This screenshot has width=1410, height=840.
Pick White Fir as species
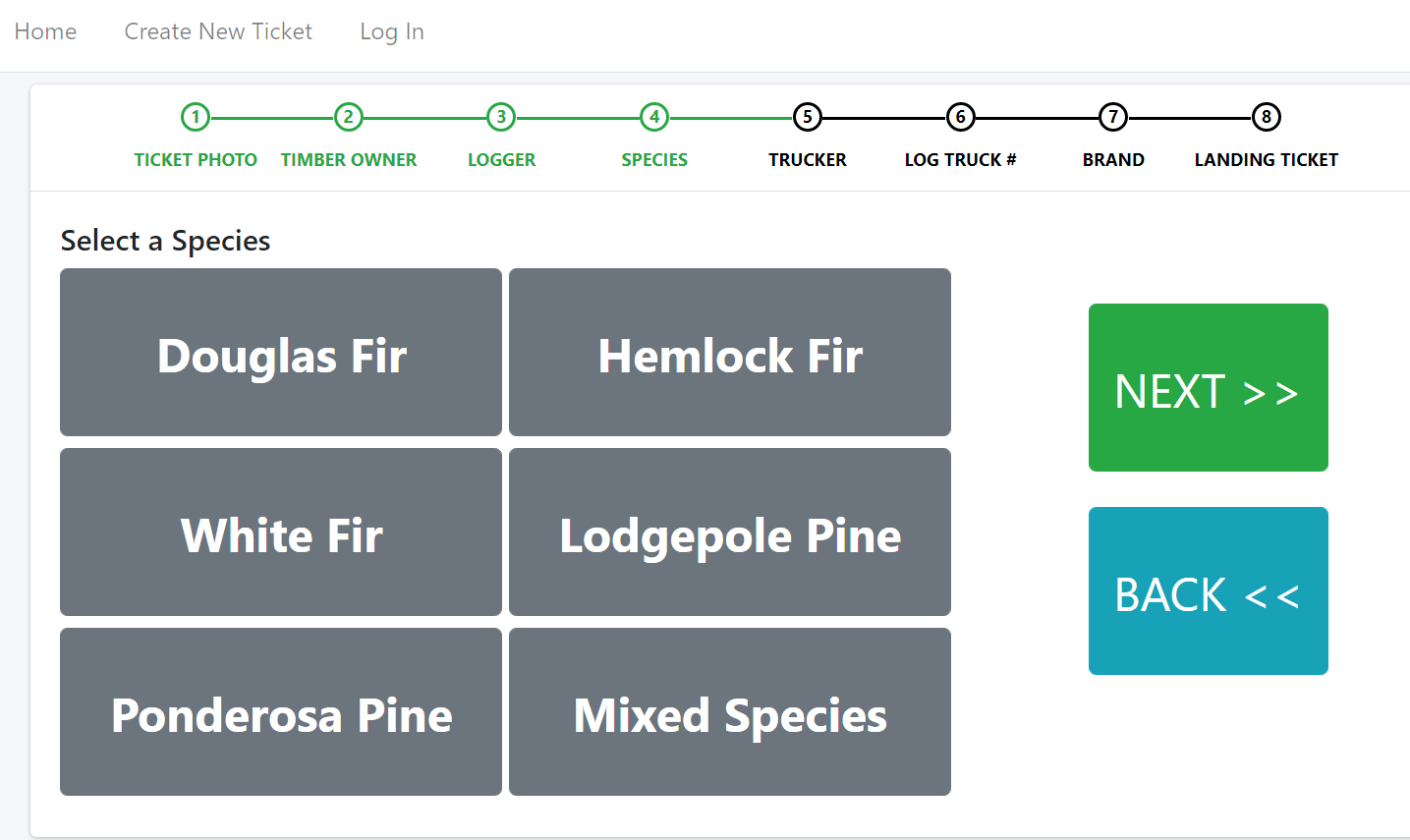click(281, 532)
